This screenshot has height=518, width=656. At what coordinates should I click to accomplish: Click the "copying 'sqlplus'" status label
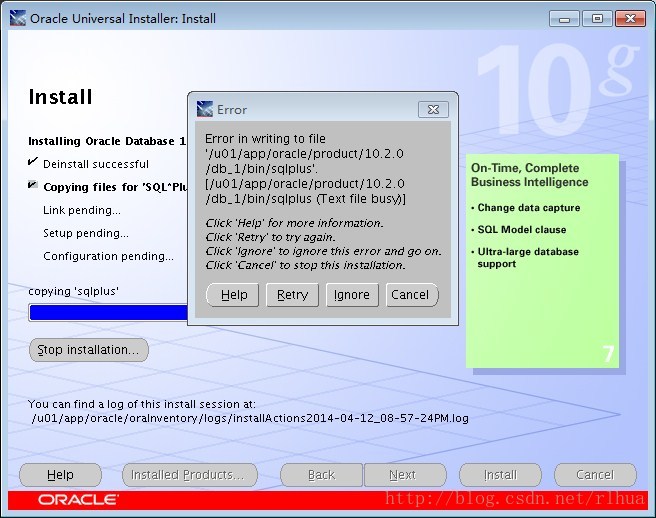[74, 291]
